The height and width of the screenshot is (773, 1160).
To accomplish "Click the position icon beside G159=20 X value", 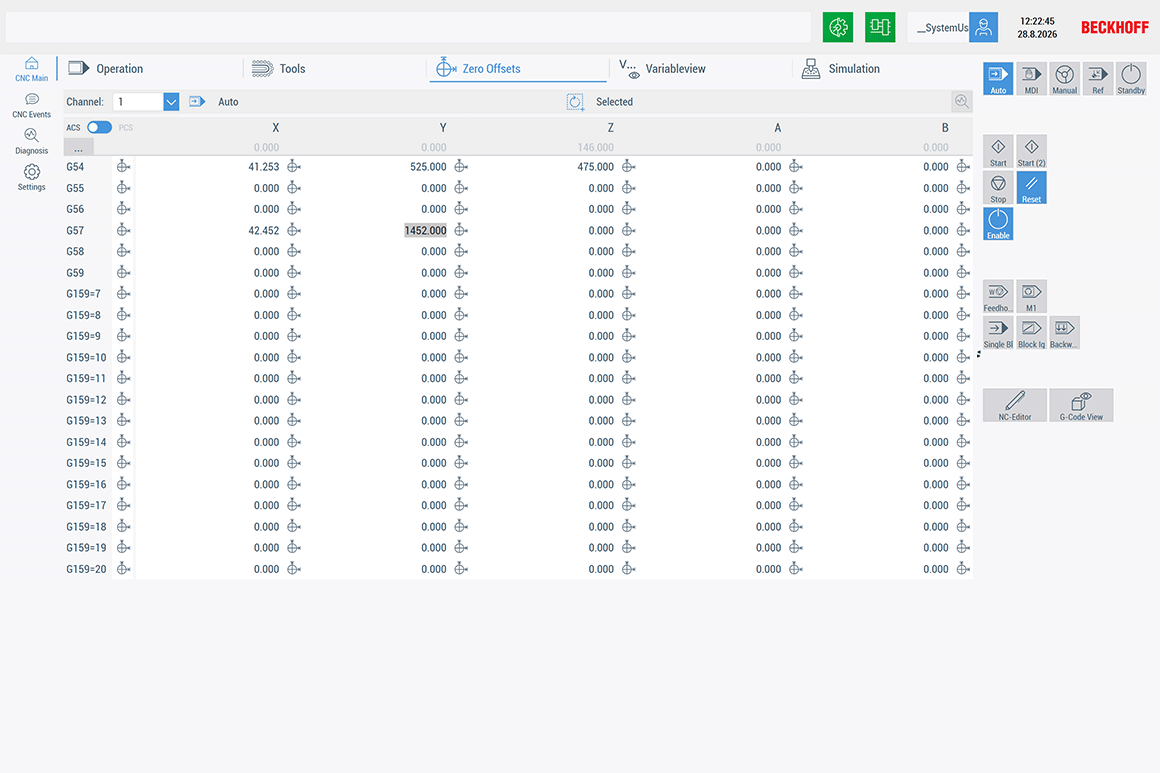I will pyautogui.click(x=294, y=569).
